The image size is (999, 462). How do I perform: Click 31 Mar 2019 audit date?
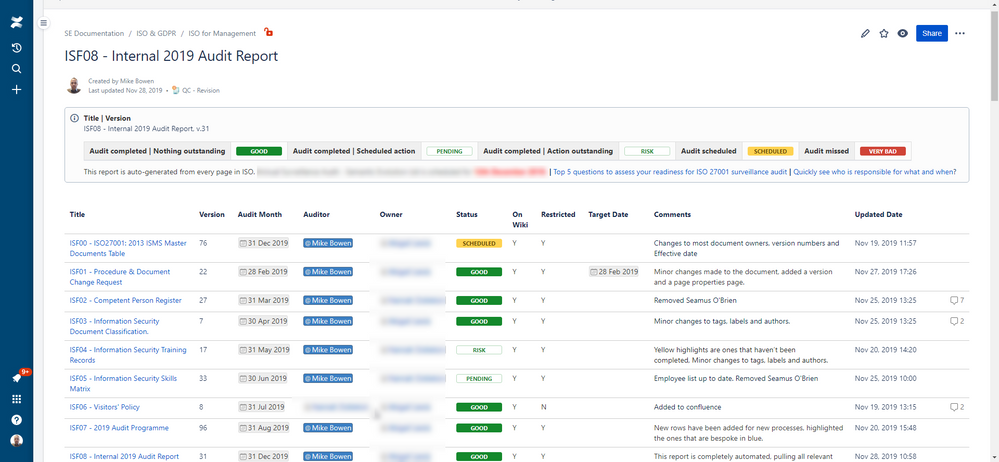pyautogui.click(x=264, y=300)
